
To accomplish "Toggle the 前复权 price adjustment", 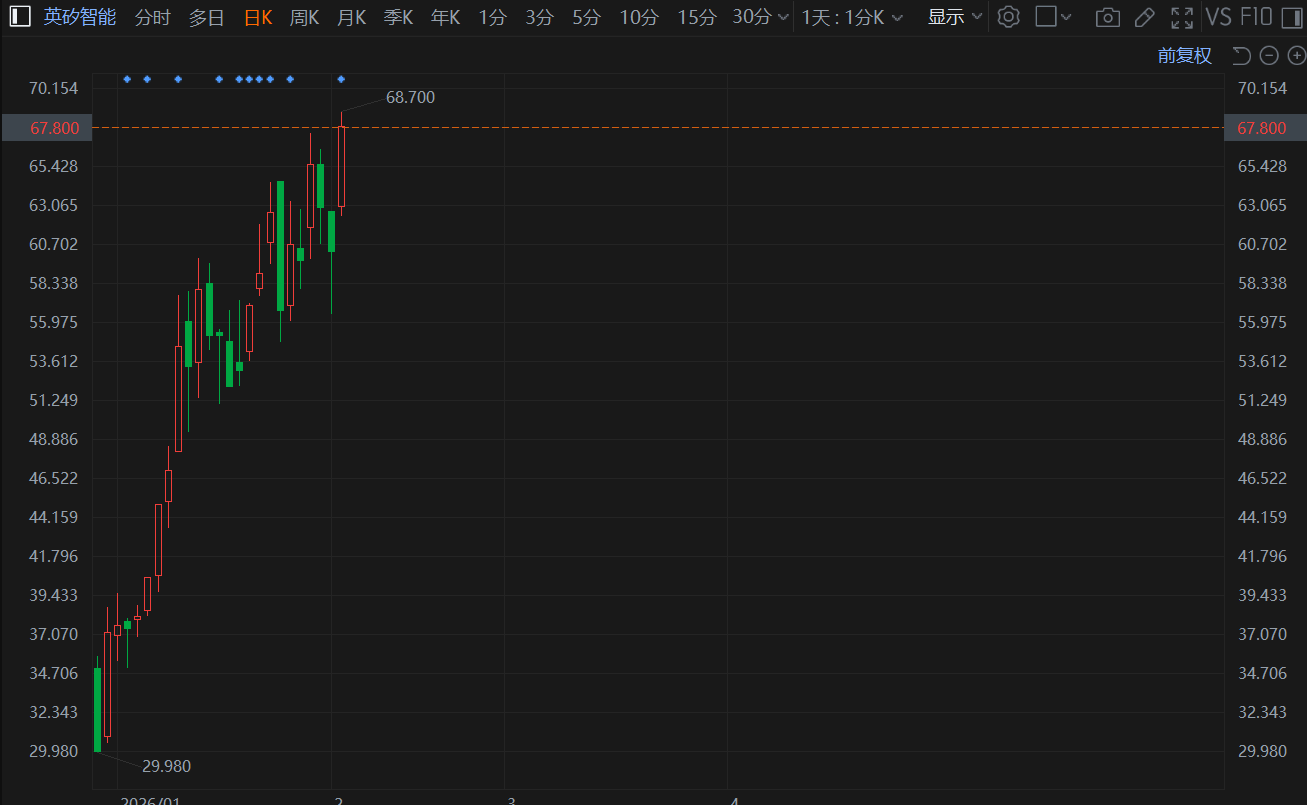I will (1184, 56).
